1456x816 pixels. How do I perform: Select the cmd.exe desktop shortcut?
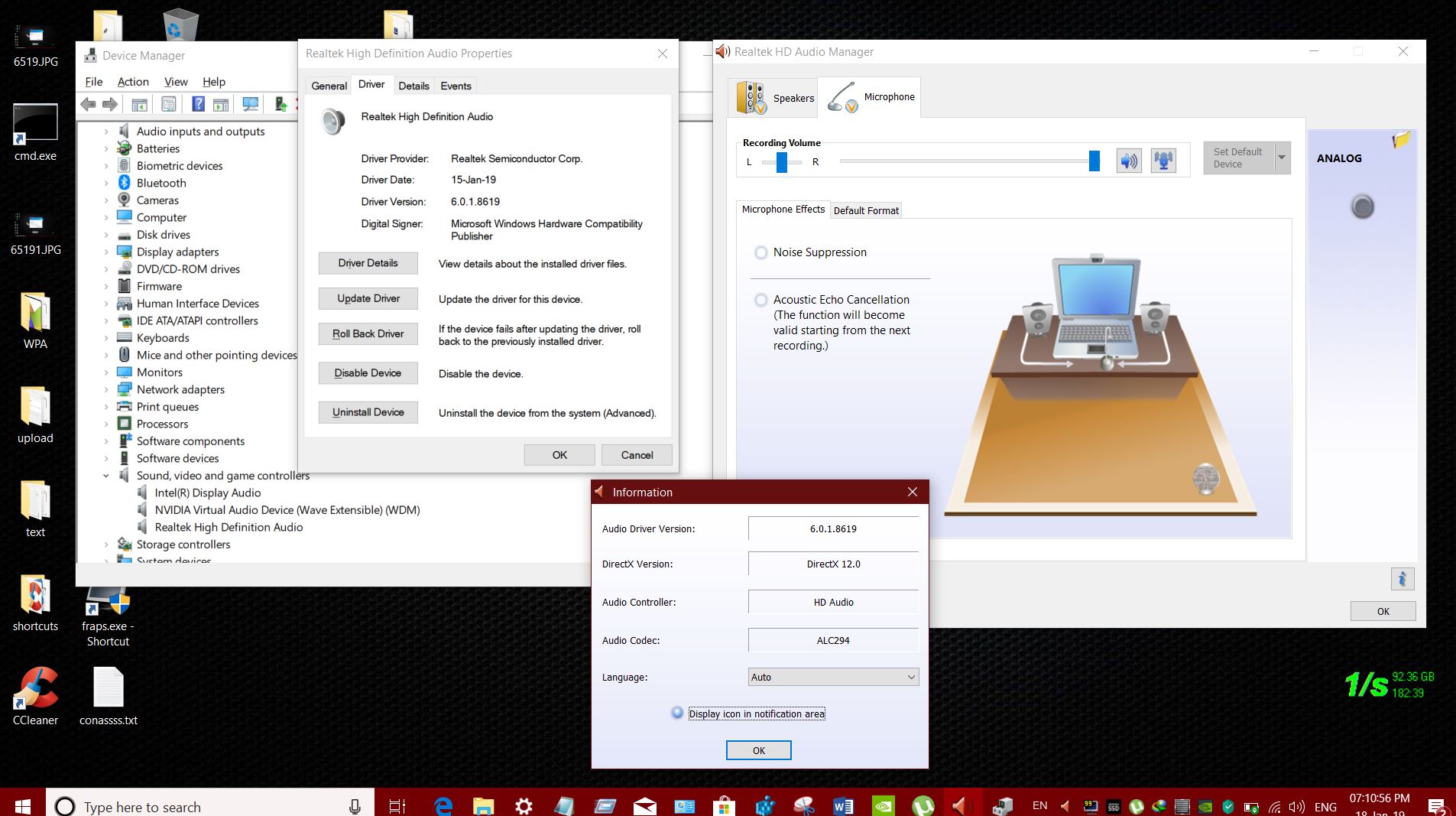click(35, 132)
